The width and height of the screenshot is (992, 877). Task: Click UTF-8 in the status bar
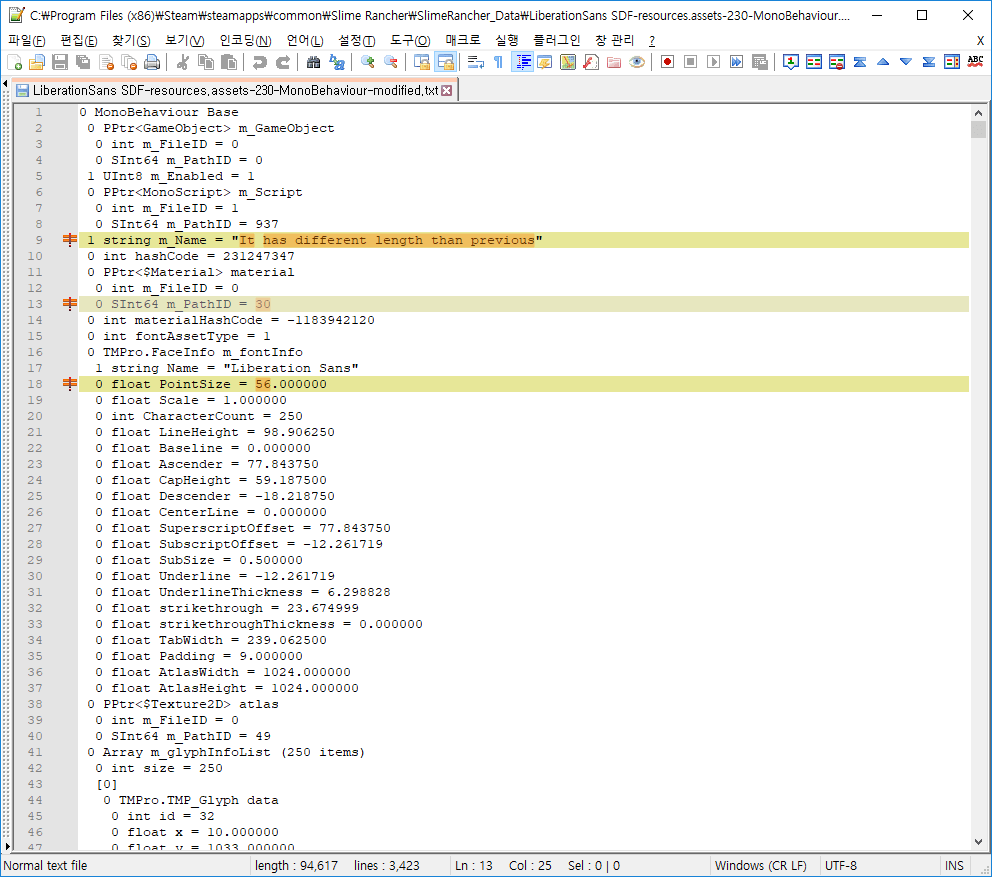tap(838, 865)
